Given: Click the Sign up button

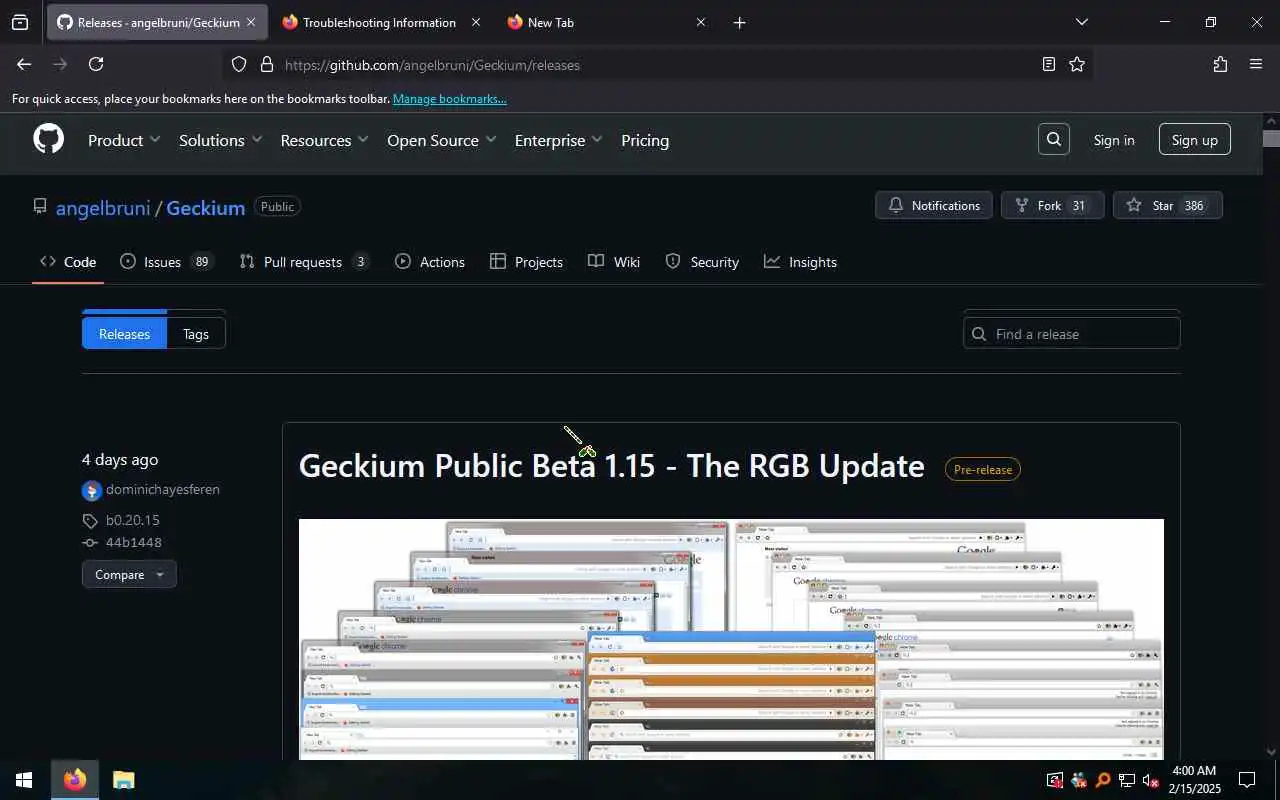Looking at the screenshot, I should [1195, 140].
